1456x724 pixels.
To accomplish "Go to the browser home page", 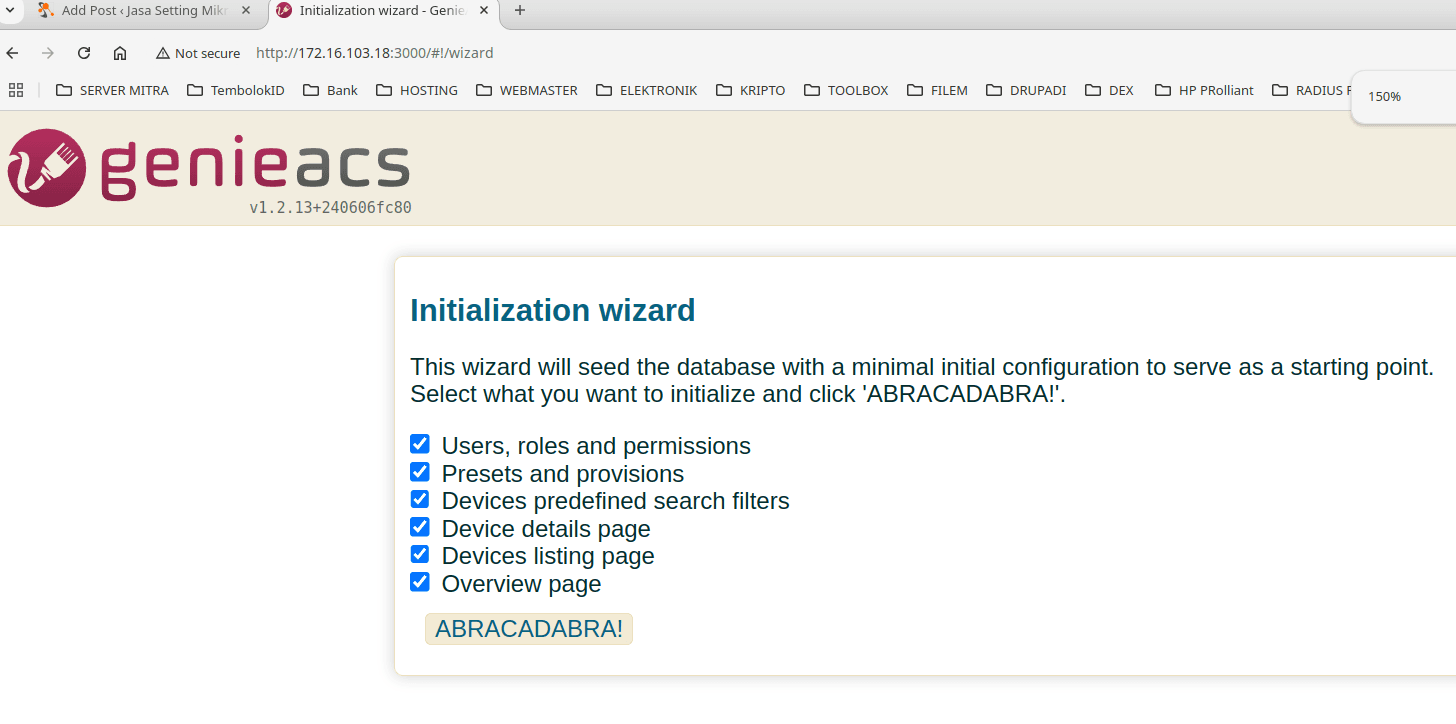I will point(119,52).
